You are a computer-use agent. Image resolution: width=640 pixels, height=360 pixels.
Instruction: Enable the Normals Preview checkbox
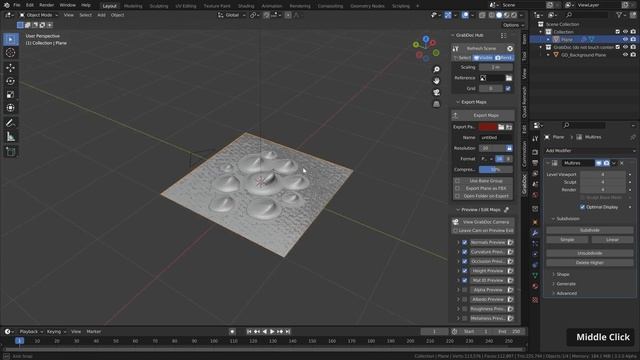coord(464,242)
